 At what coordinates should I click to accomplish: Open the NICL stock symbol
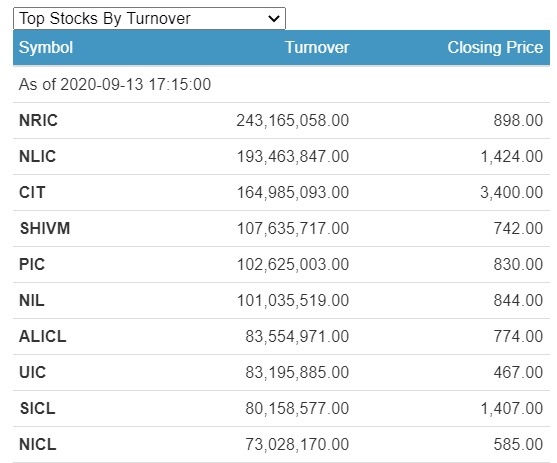point(38,445)
